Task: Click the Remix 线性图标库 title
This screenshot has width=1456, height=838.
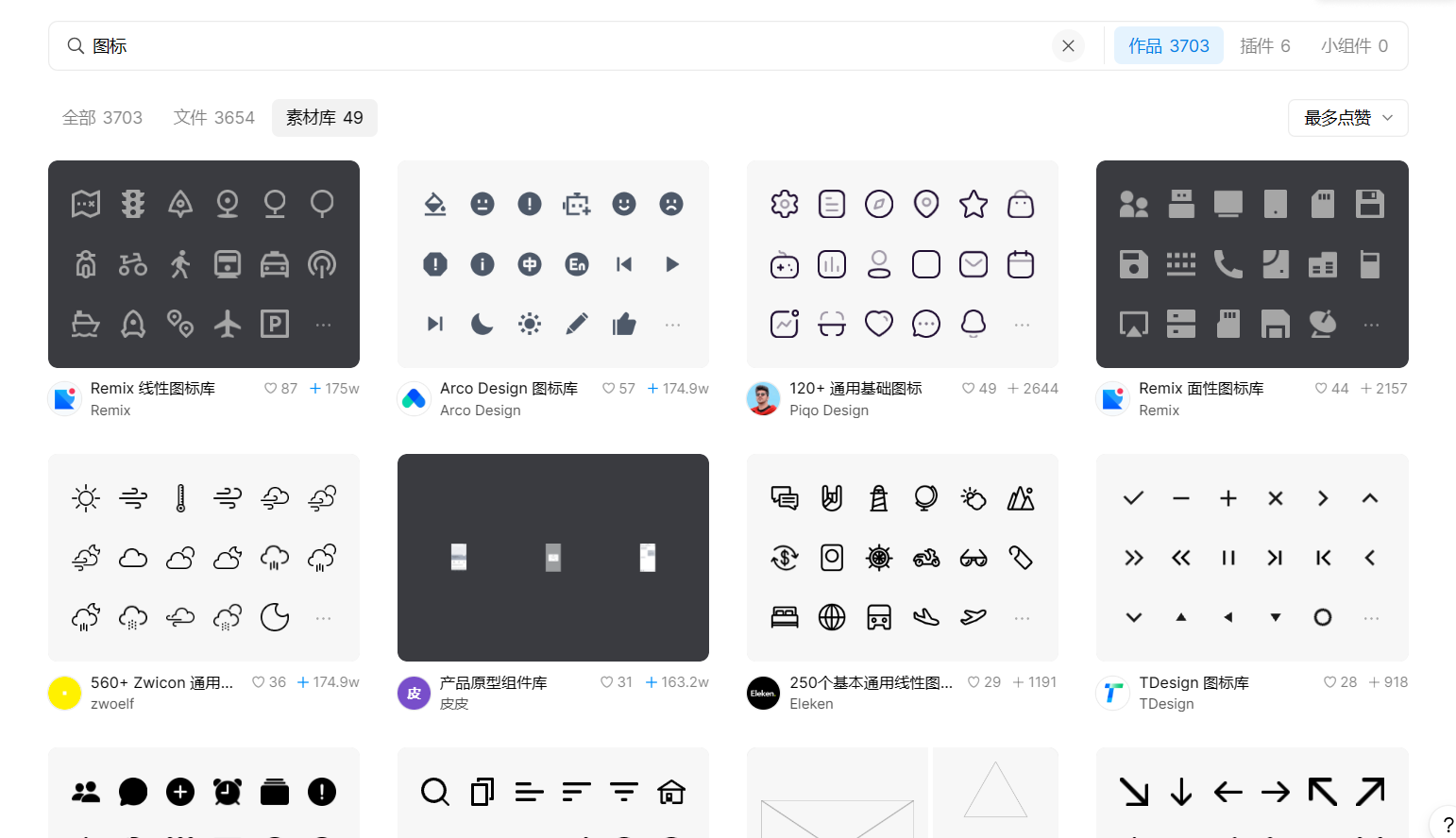Action: point(153,388)
